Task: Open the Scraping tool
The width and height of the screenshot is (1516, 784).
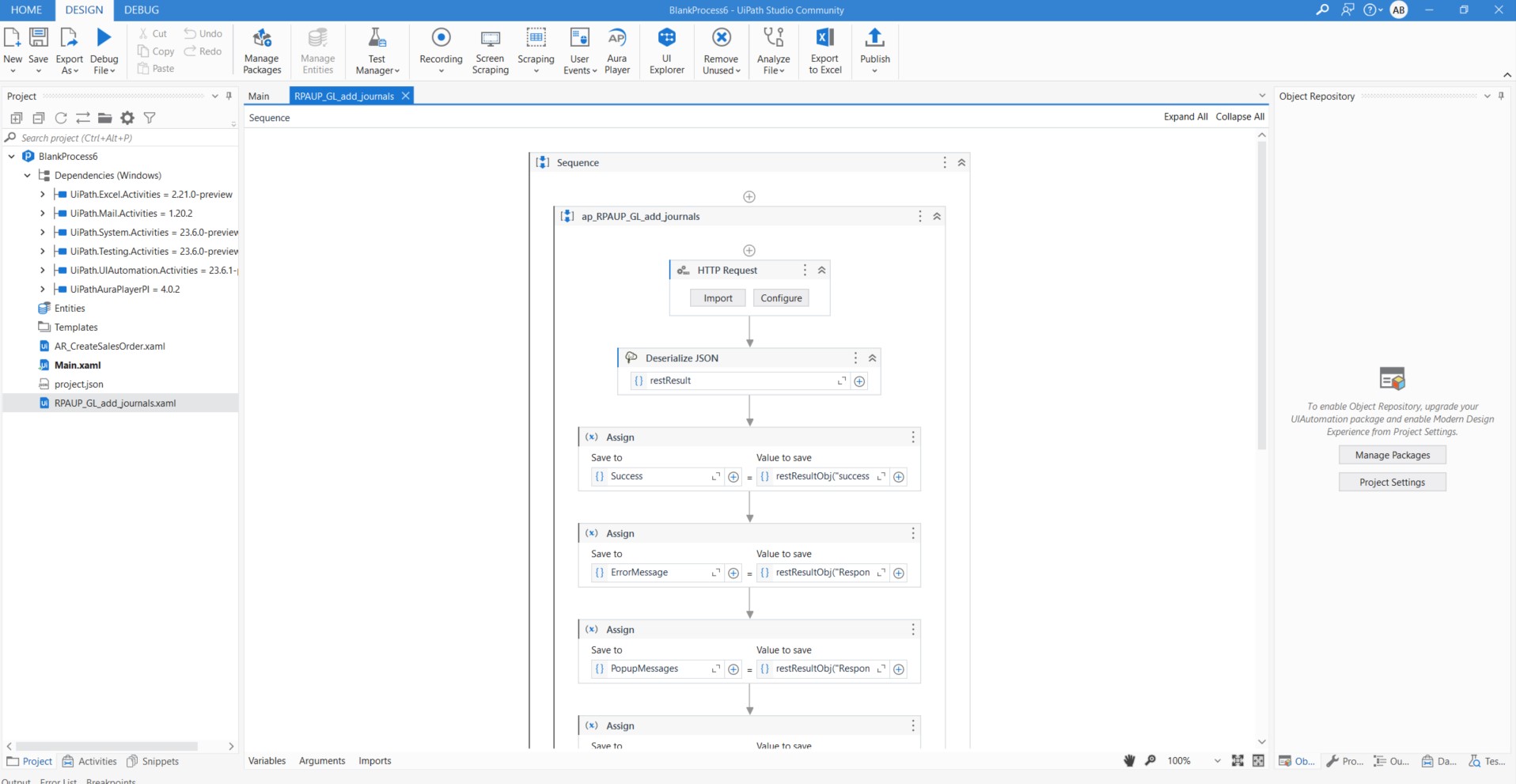Action: point(536,51)
